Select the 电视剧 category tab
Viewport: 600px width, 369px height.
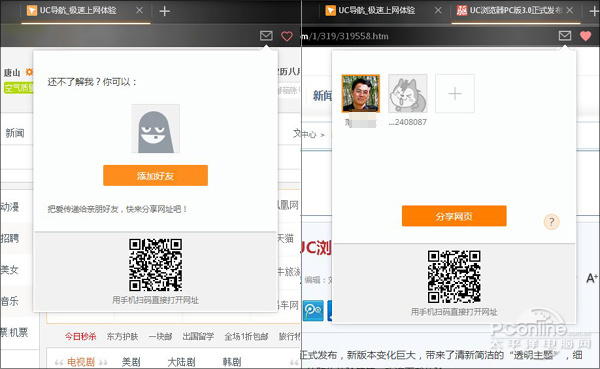[81, 362]
